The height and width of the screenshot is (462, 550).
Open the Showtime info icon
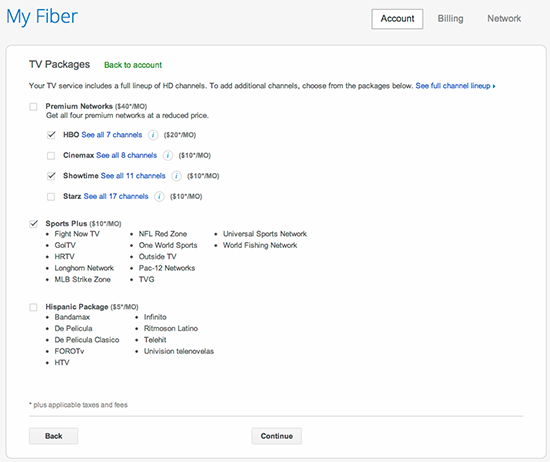point(176,176)
